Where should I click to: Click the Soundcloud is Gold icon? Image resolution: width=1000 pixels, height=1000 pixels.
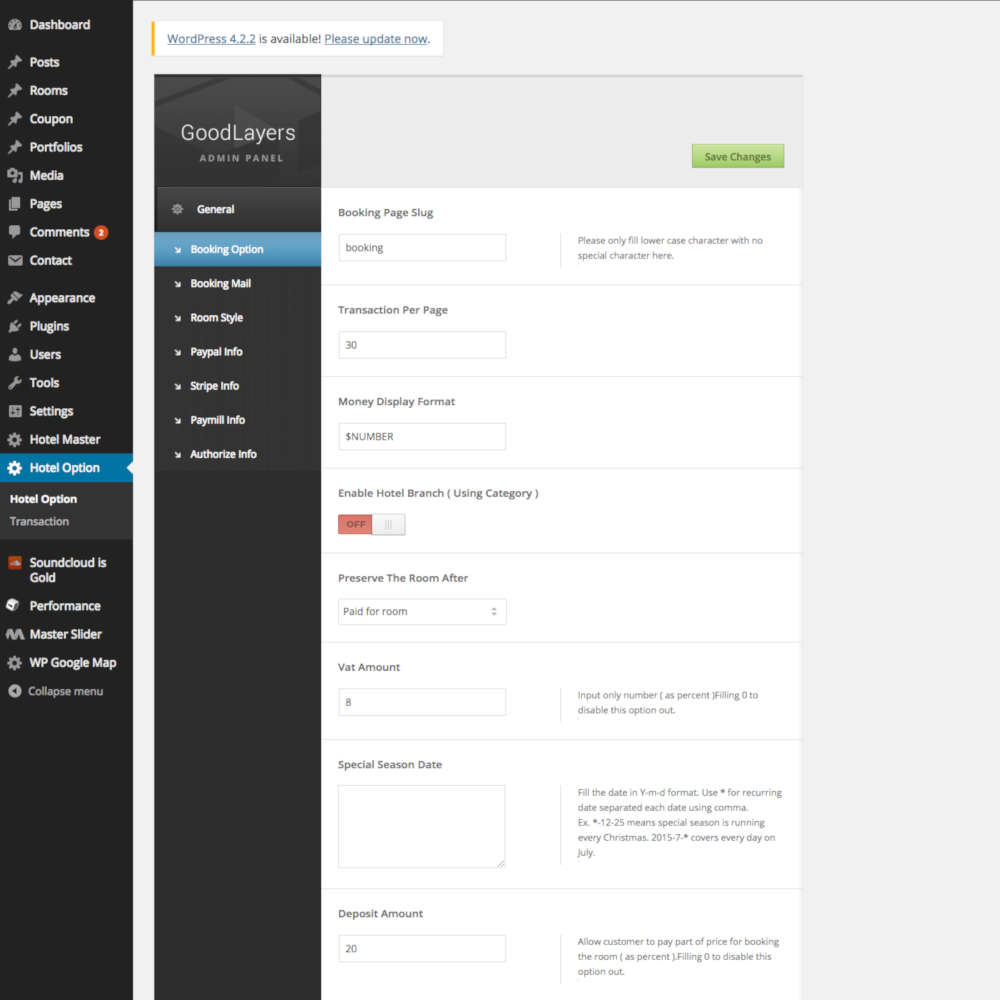(15, 562)
